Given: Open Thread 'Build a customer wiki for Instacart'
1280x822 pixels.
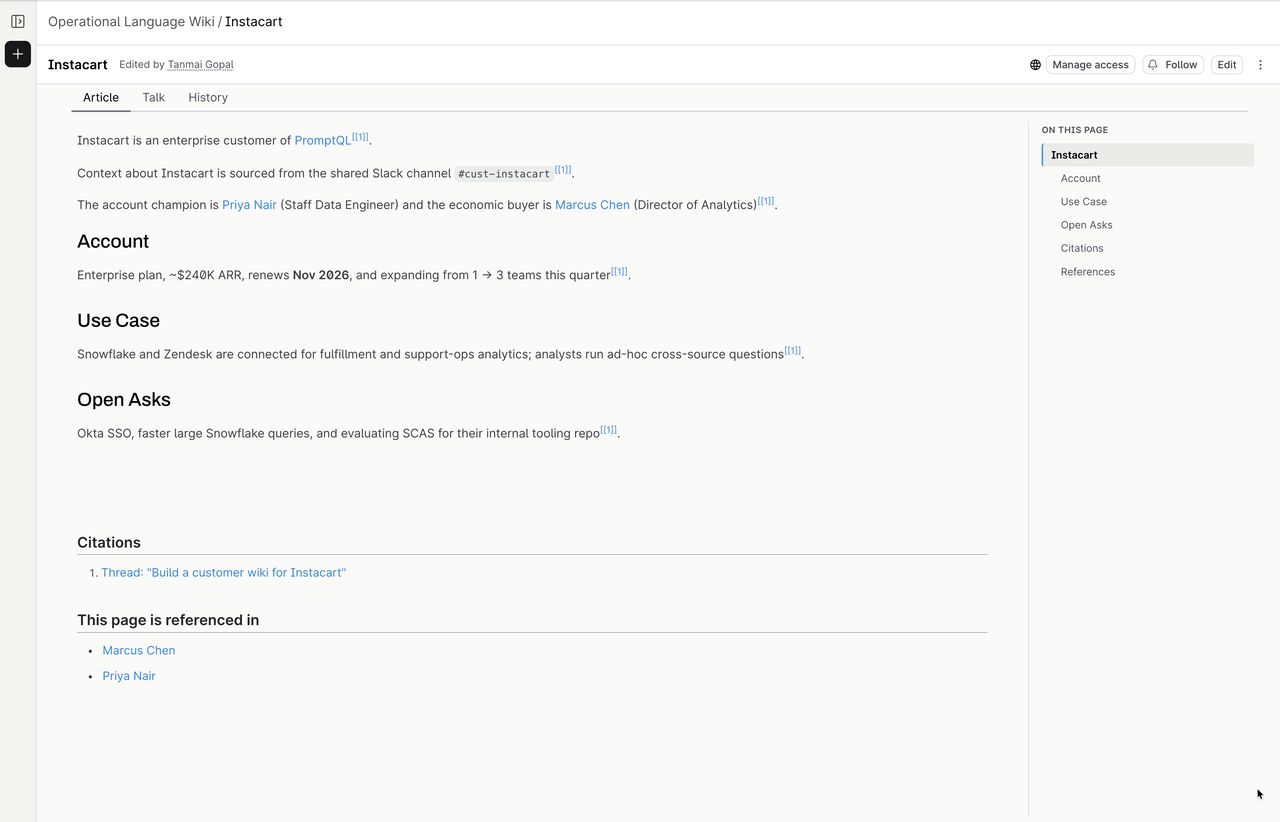Looking at the screenshot, I should (x=224, y=573).
